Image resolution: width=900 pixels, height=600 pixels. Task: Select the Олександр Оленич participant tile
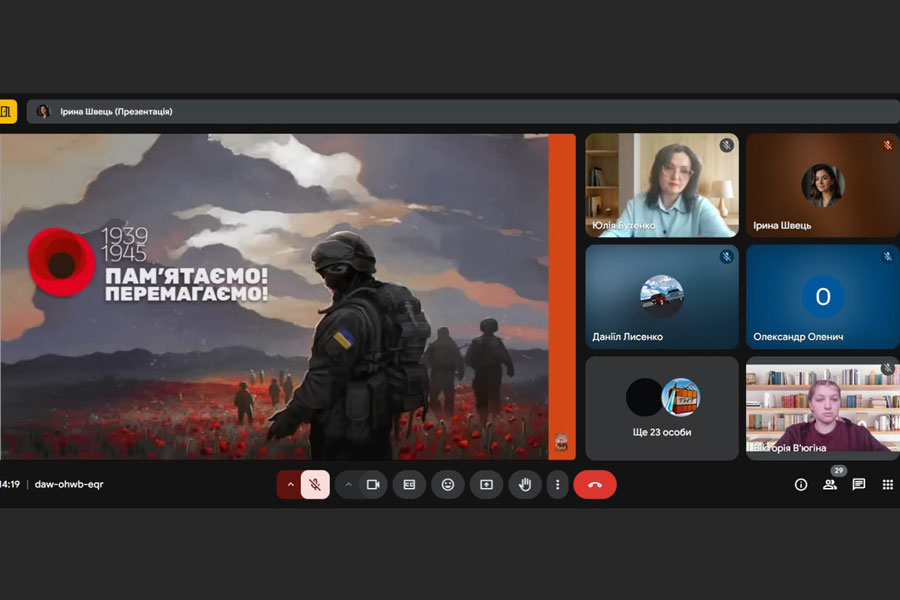click(x=823, y=297)
